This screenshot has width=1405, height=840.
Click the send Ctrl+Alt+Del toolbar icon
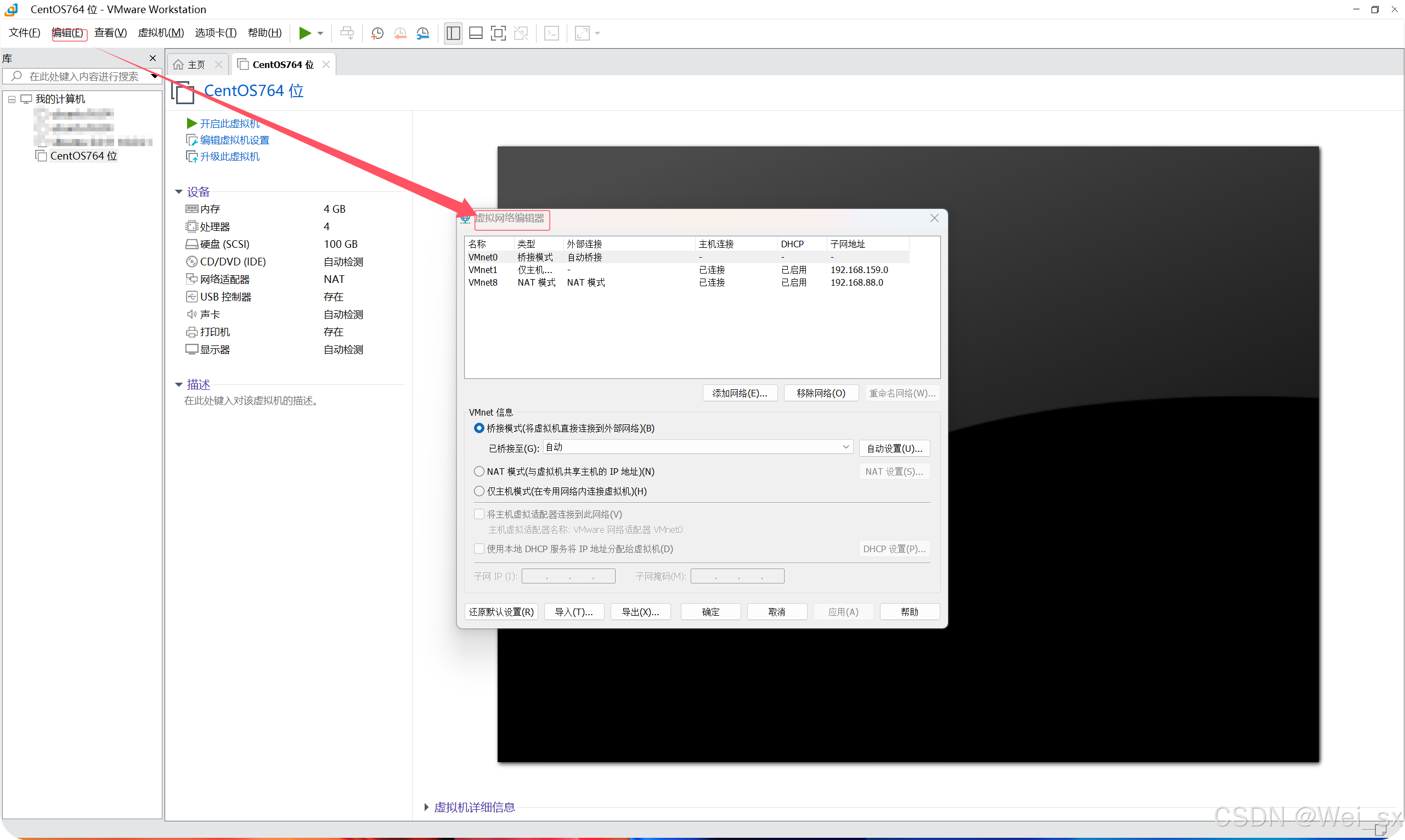tap(347, 33)
